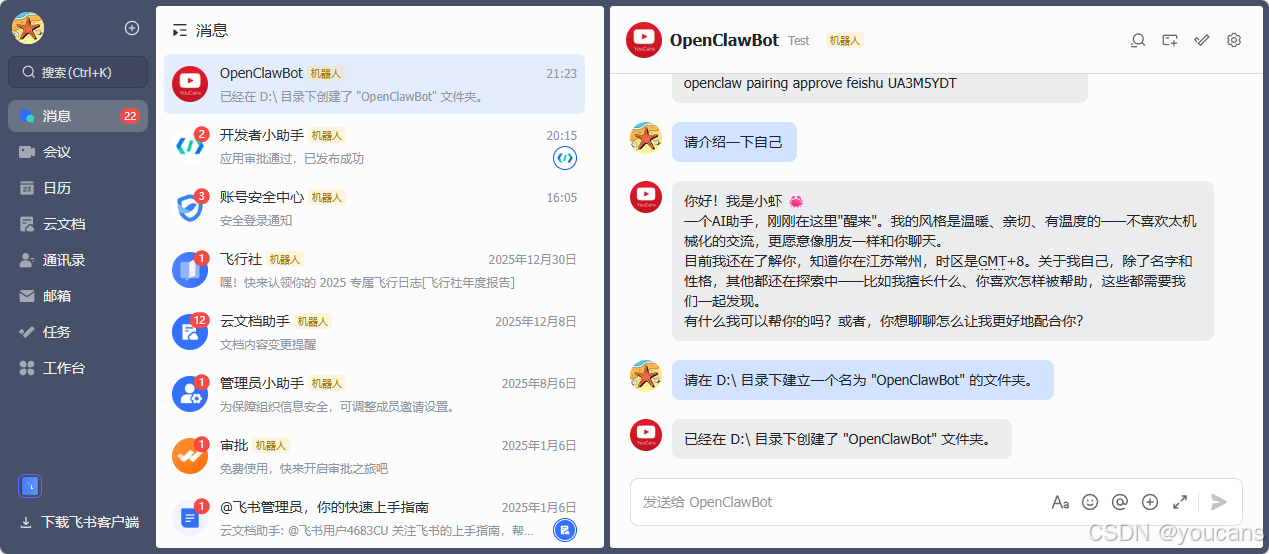This screenshot has width=1269, height=554.
Task: Click the add-to-group icon in chat header
Action: coord(1170,40)
